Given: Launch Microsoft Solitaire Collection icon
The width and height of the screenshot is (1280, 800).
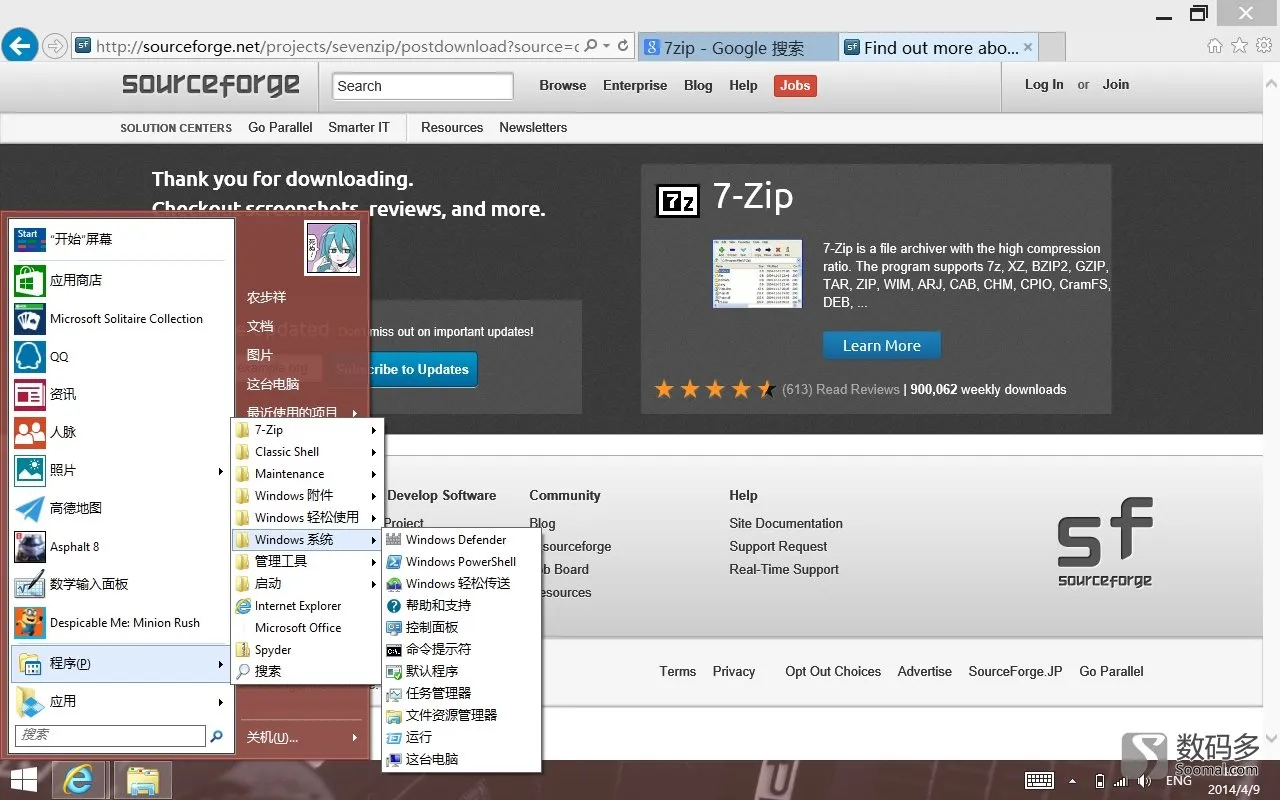Looking at the screenshot, I should [x=30, y=319].
